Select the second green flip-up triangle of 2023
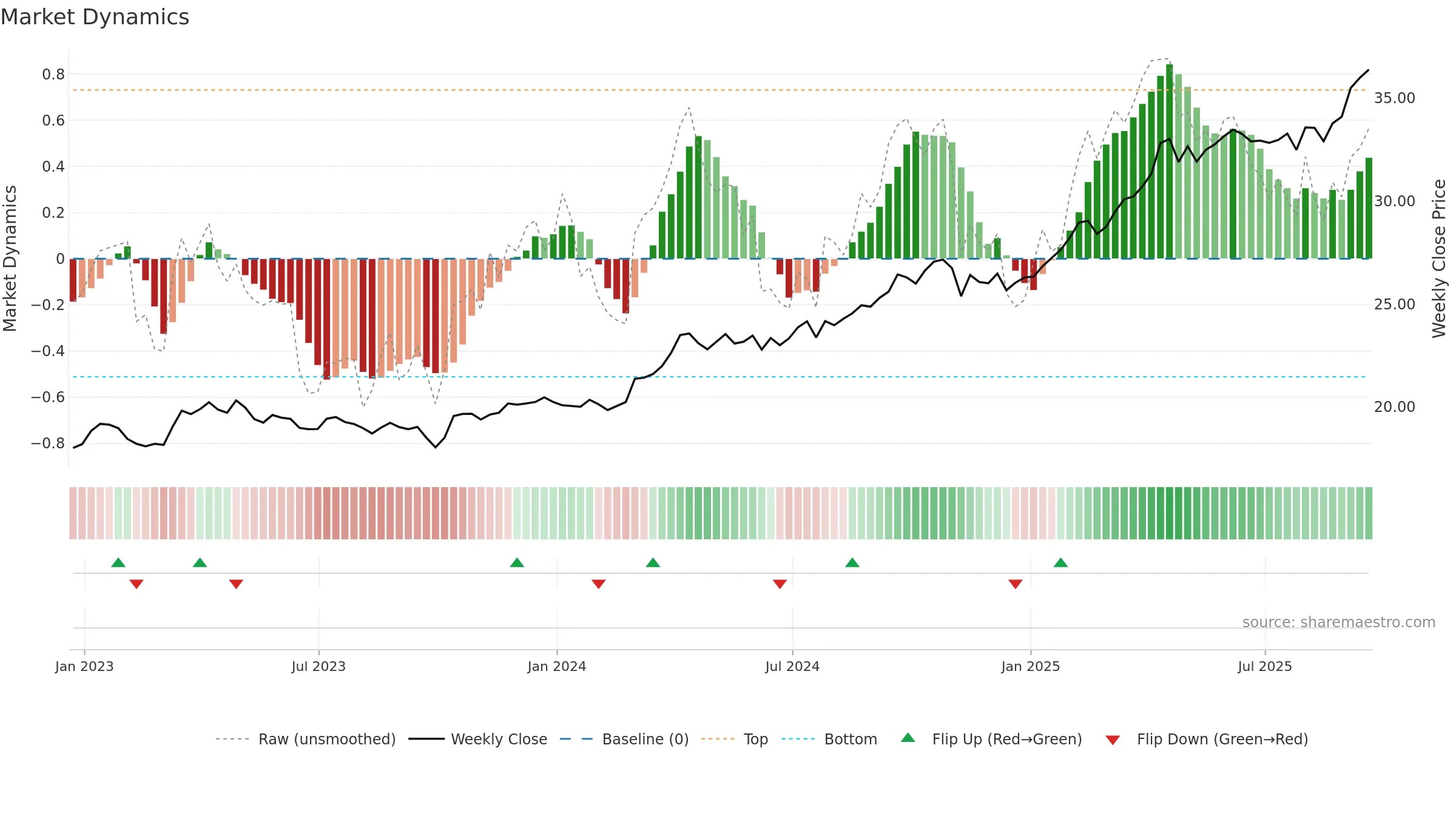The image size is (1456, 819). (x=200, y=562)
